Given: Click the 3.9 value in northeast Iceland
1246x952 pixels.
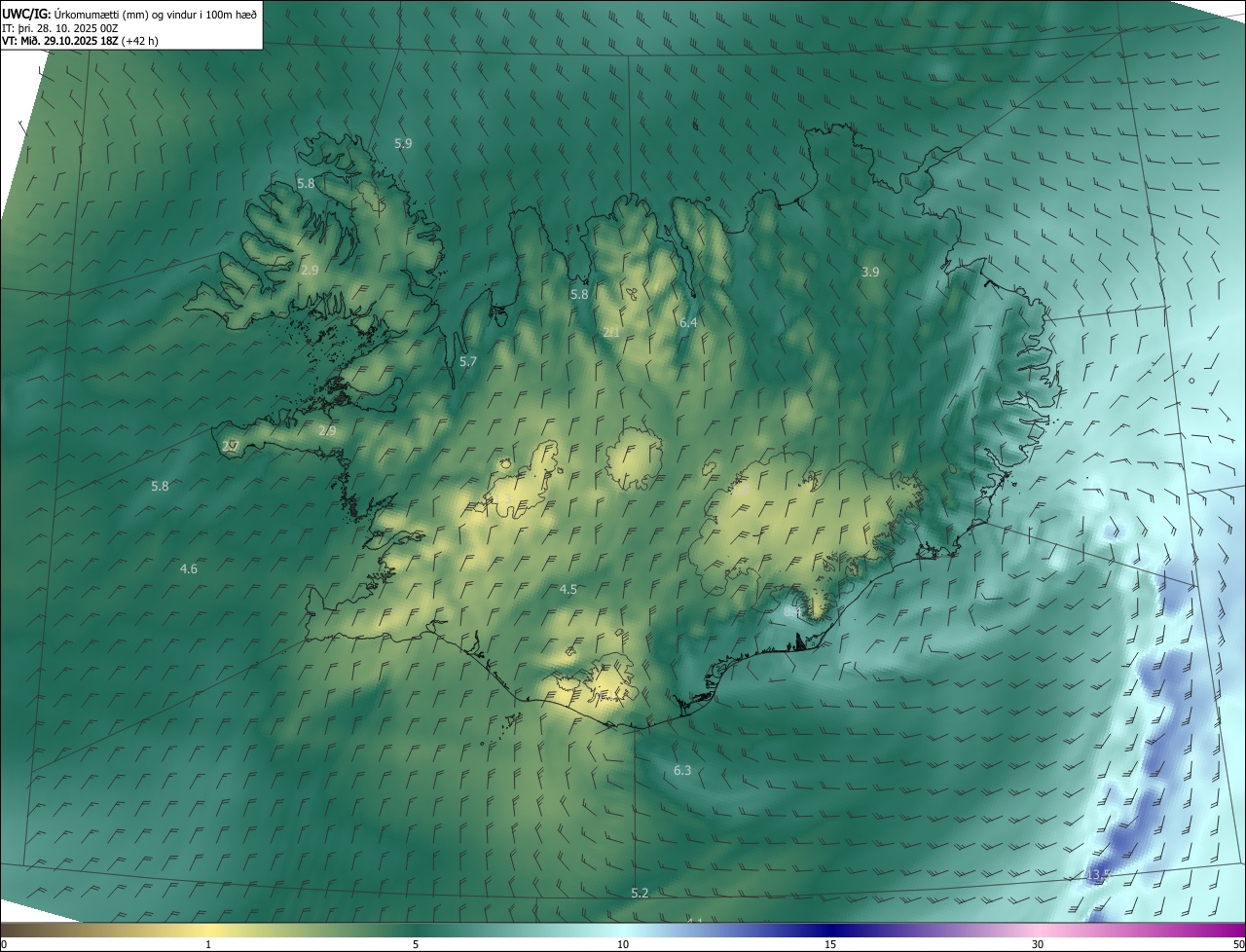Looking at the screenshot, I should coord(870,272).
